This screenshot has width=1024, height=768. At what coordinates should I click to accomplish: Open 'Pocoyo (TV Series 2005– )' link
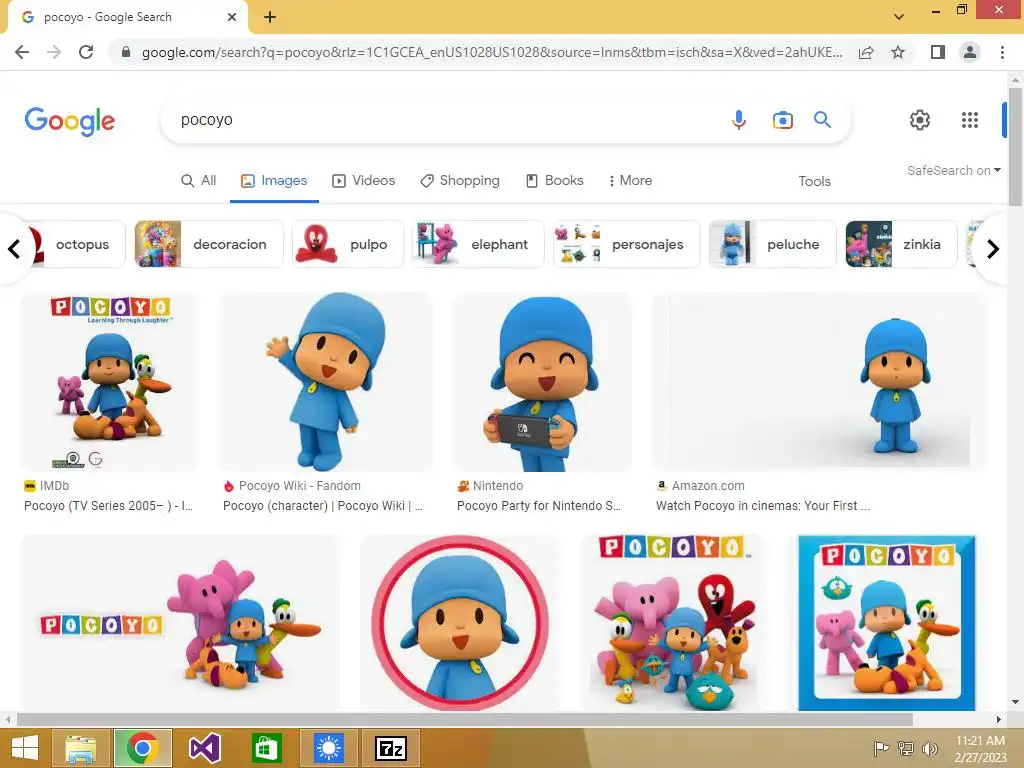tap(108, 506)
